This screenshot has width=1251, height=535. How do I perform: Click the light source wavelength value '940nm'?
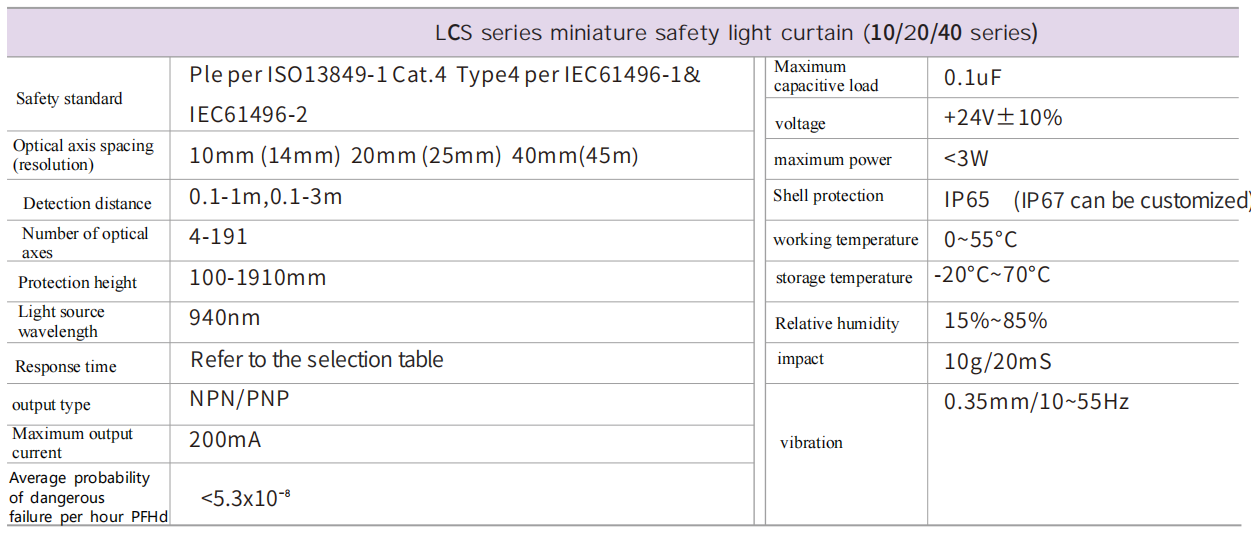pos(224,318)
